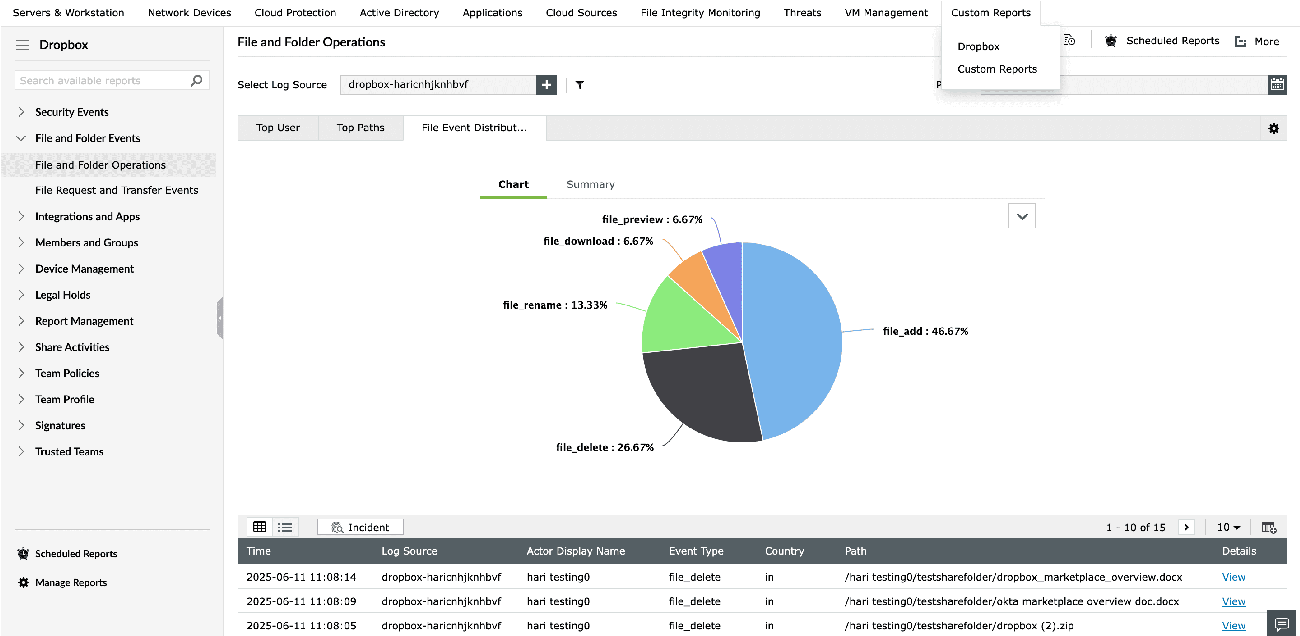
Task: Open the More menu in toolbar
Action: click(x=1257, y=41)
